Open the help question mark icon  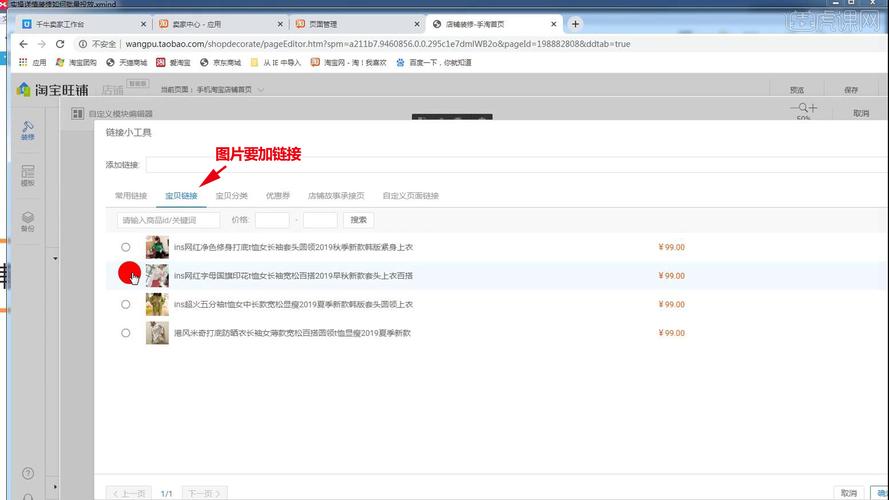pyautogui.click(x=27, y=473)
